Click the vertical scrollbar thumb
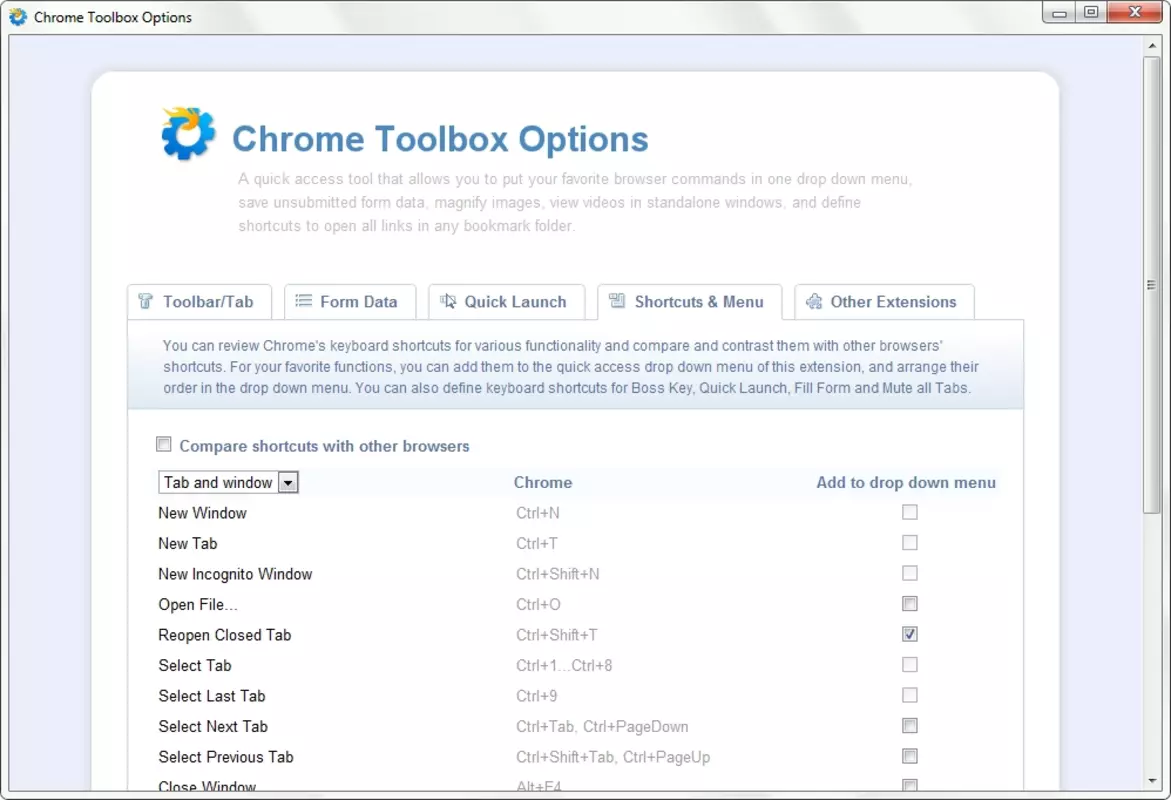The width and height of the screenshot is (1171, 800). pyautogui.click(x=1152, y=285)
